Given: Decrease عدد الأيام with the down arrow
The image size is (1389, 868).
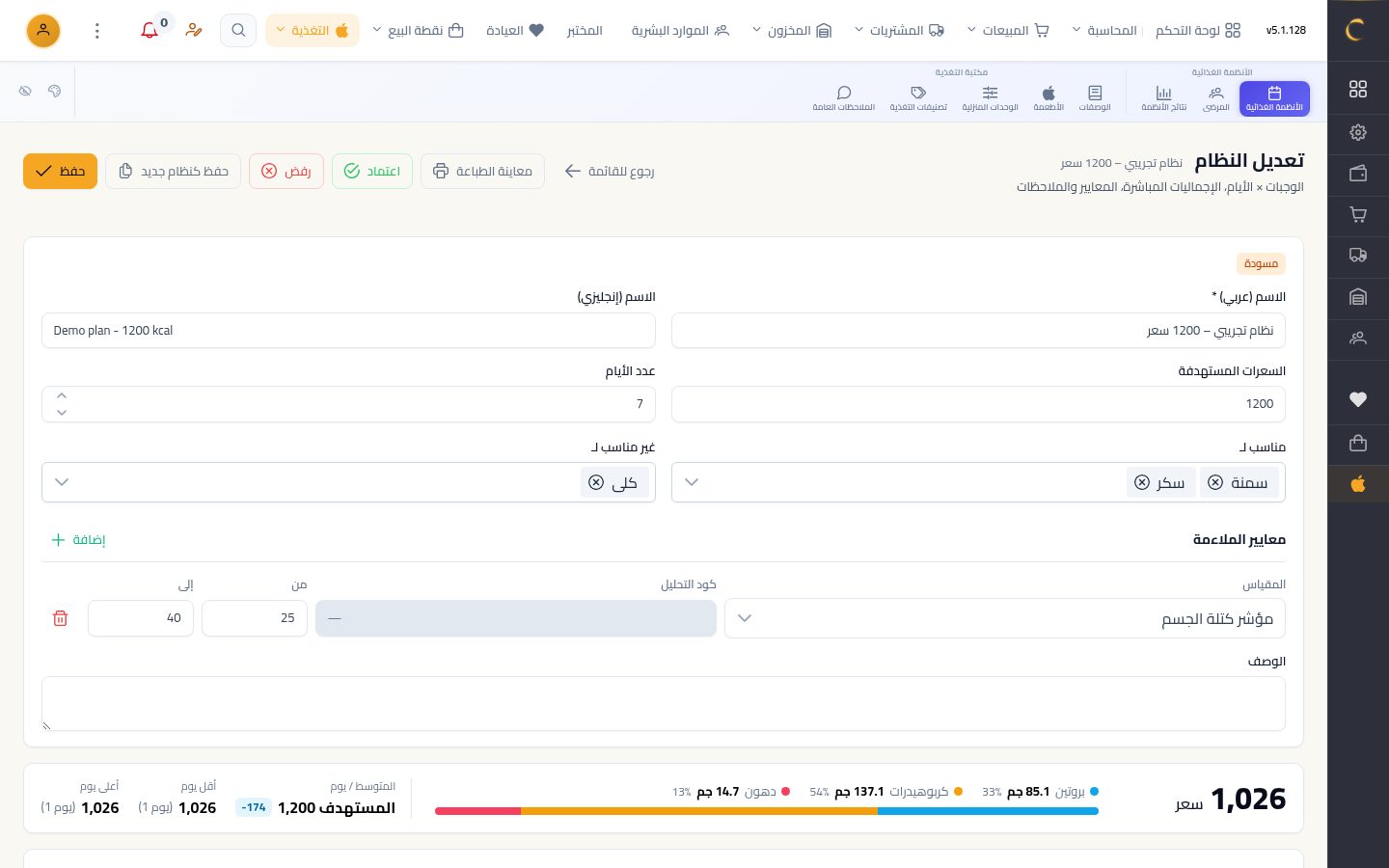Looking at the screenshot, I should pos(62,413).
